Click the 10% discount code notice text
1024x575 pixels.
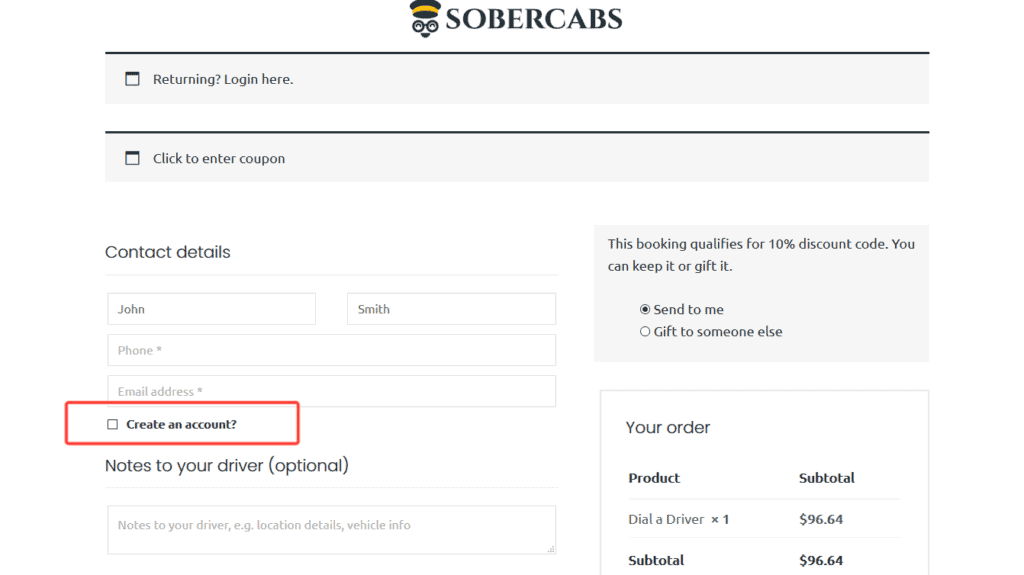pyautogui.click(x=761, y=255)
